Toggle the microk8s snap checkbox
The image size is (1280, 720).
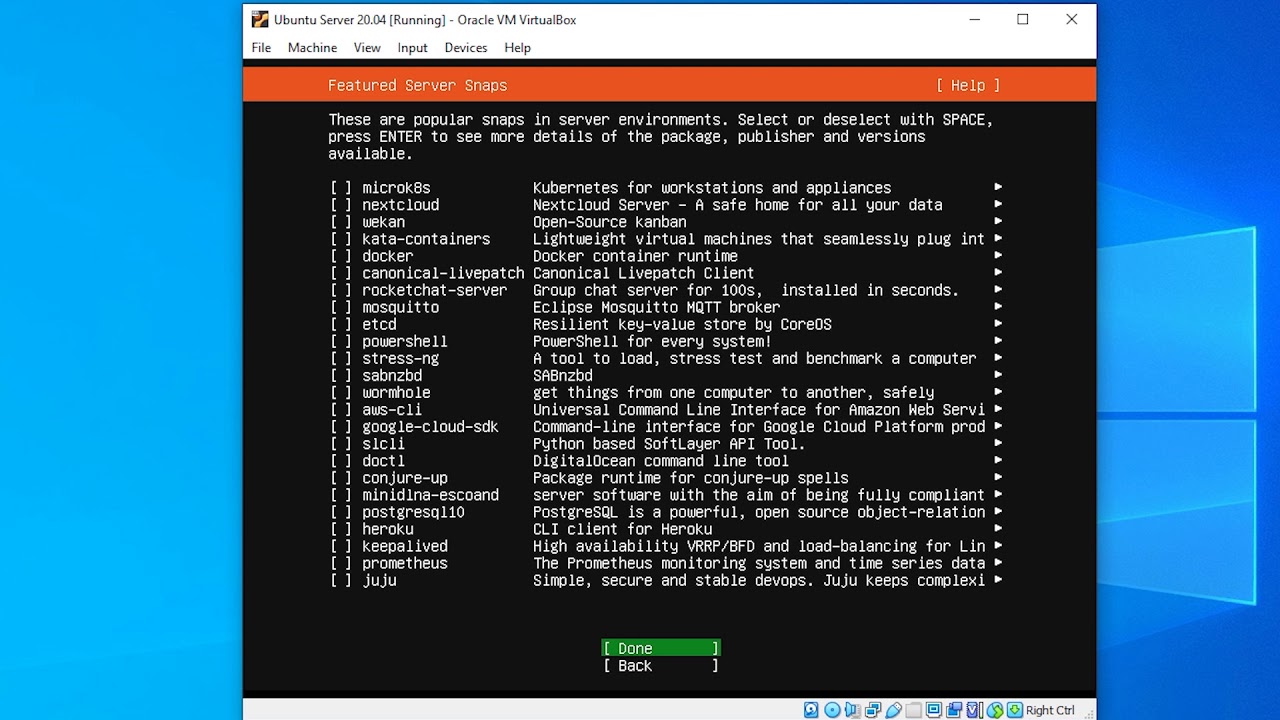[341, 188]
